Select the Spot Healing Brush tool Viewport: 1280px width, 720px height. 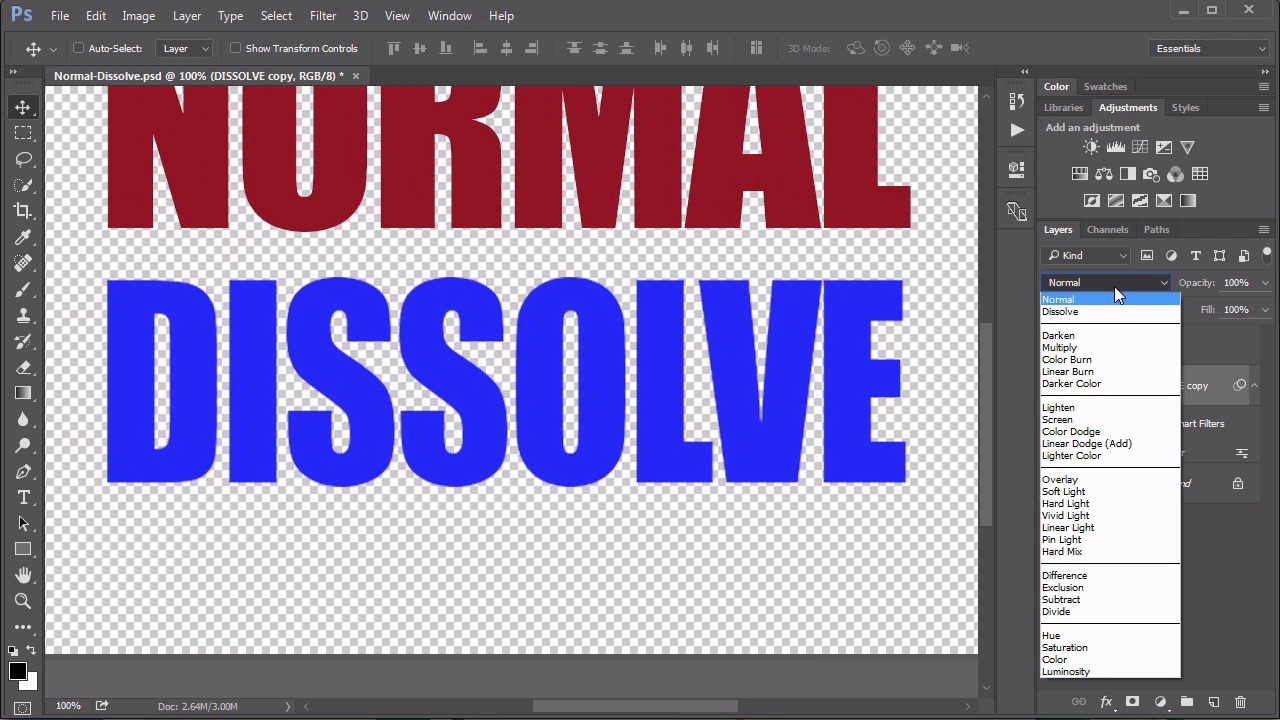pos(23,263)
